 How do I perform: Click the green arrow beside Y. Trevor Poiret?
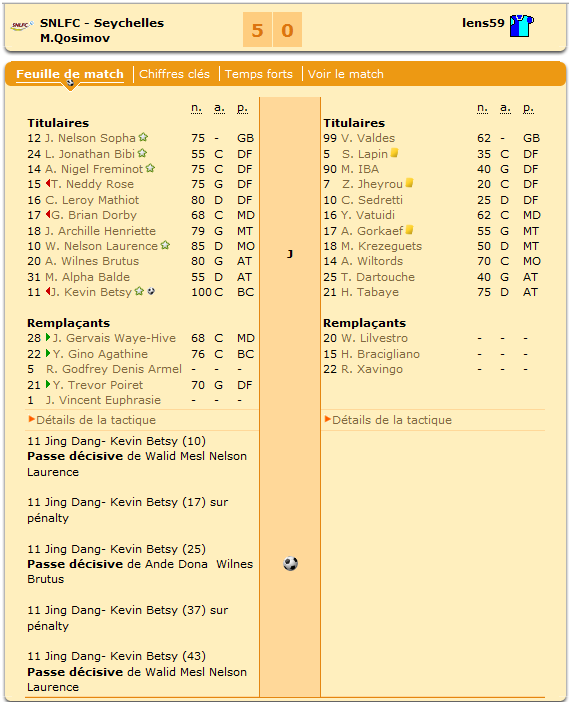(x=48, y=384)
